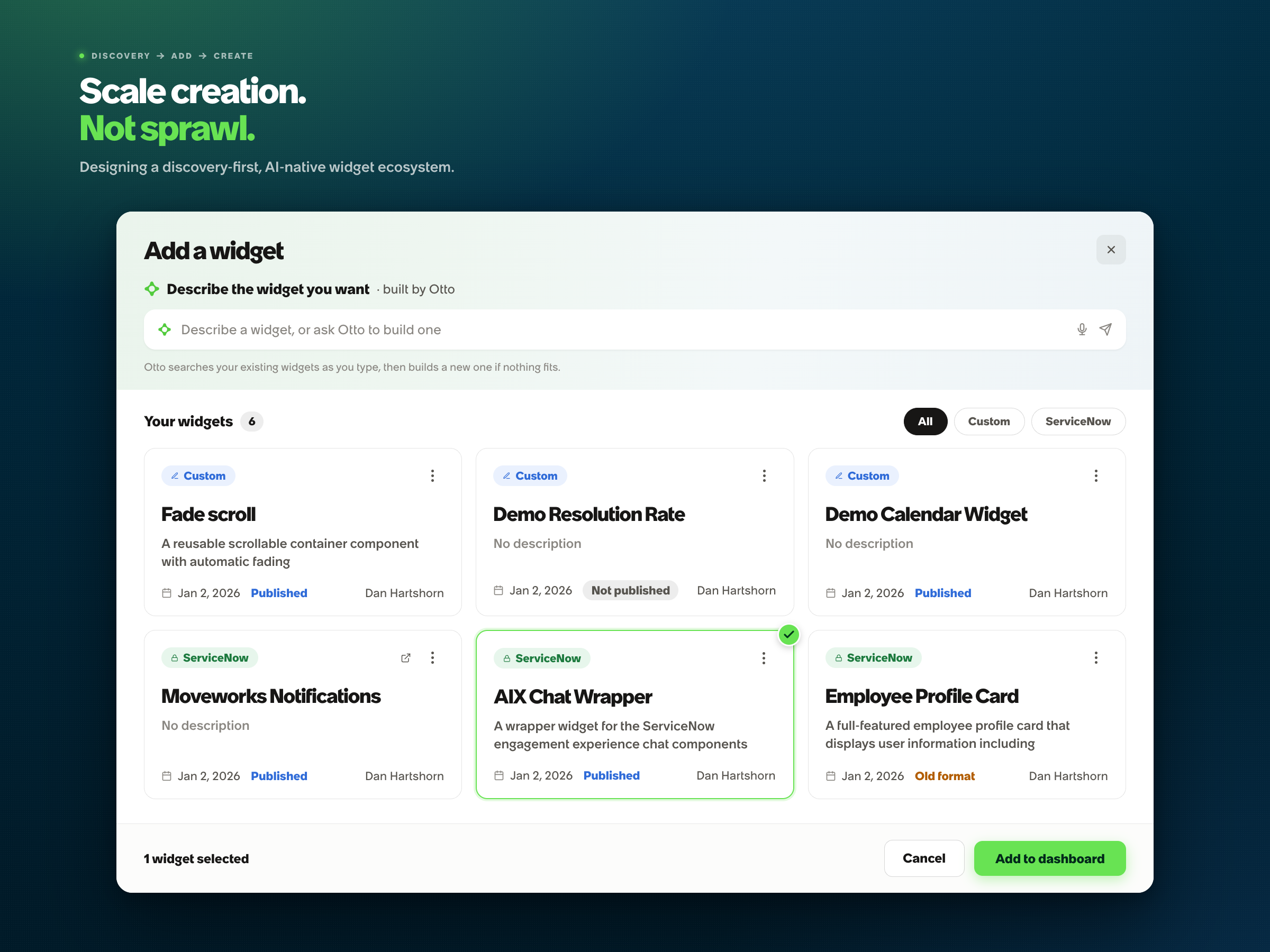
Task: Select the Fade scroll widget title
Action: 208,514
